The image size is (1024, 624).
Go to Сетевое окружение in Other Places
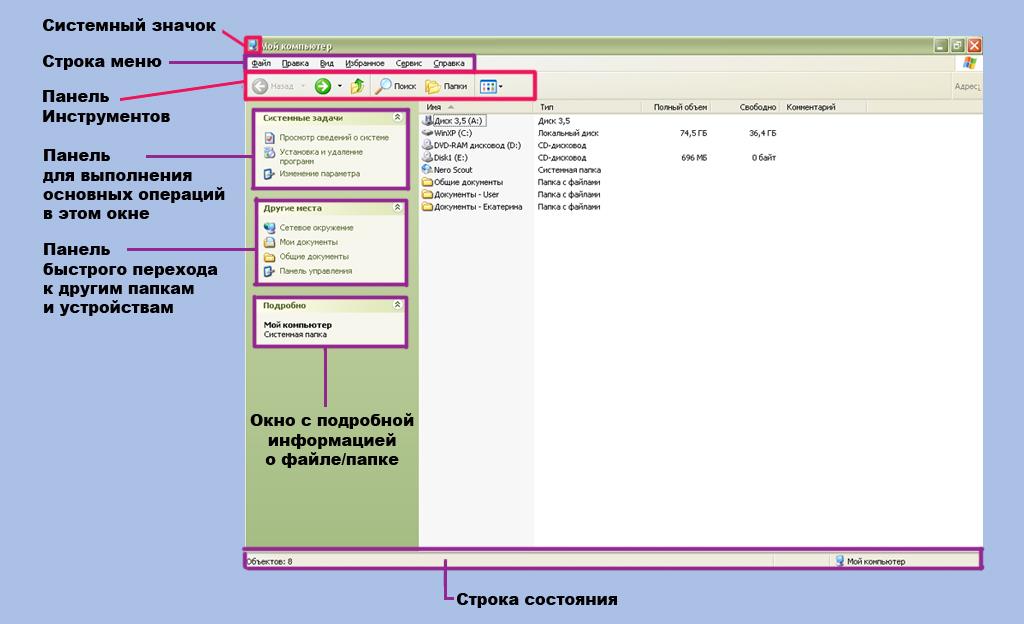[x=315, y=228]
